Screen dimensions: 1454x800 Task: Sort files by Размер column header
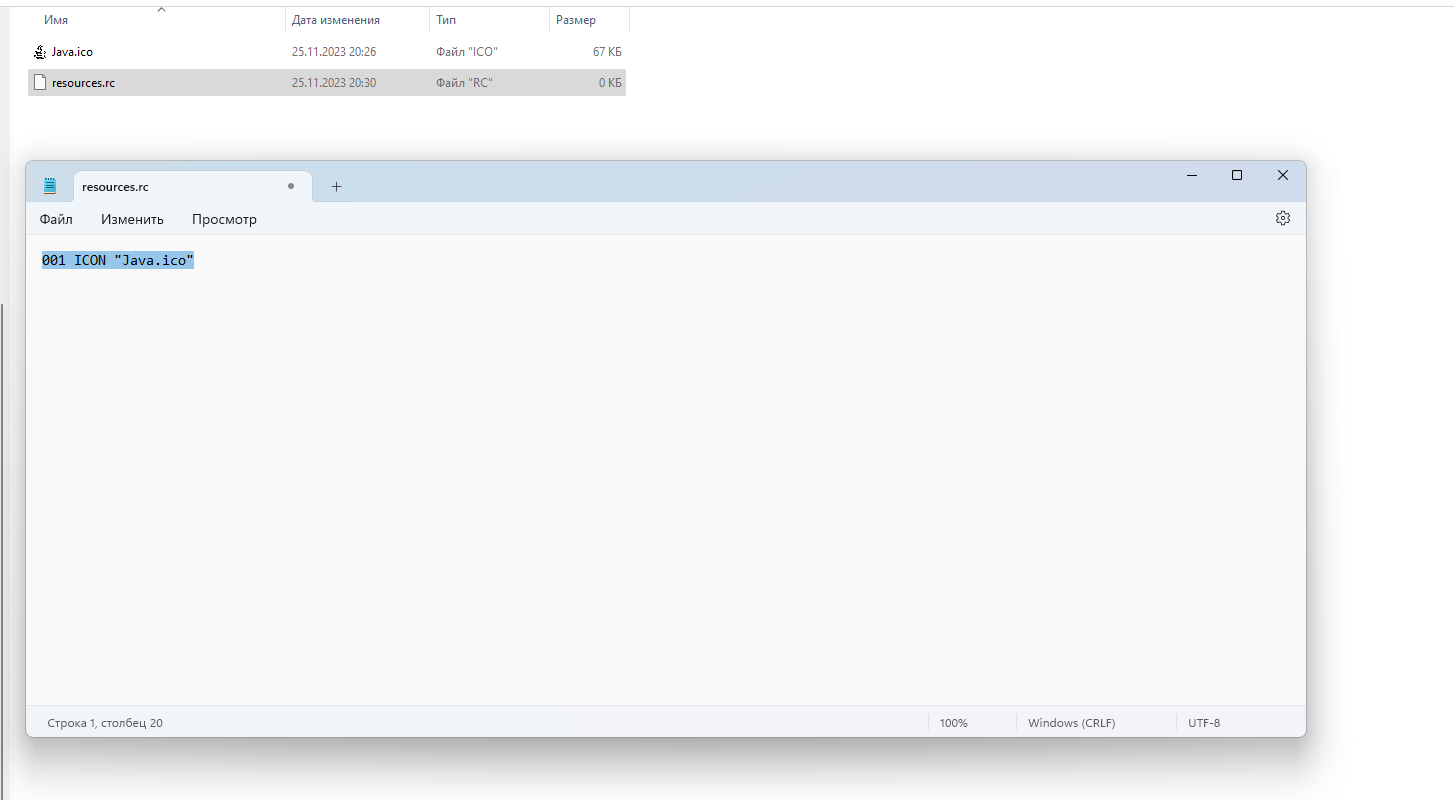tap(576, 20)
